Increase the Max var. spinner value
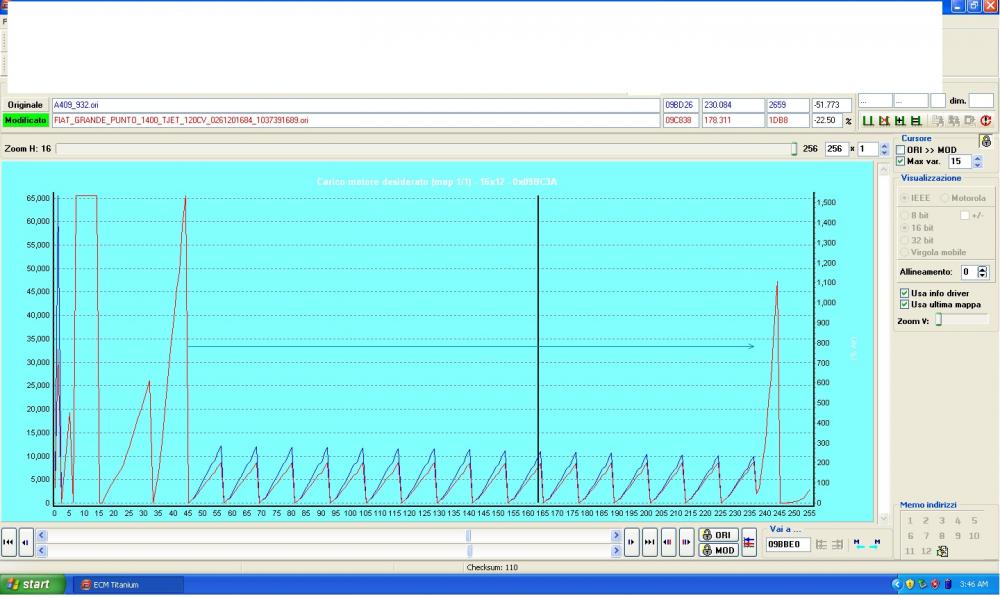This screenshot has height=598, width=1000. (978, 158)
